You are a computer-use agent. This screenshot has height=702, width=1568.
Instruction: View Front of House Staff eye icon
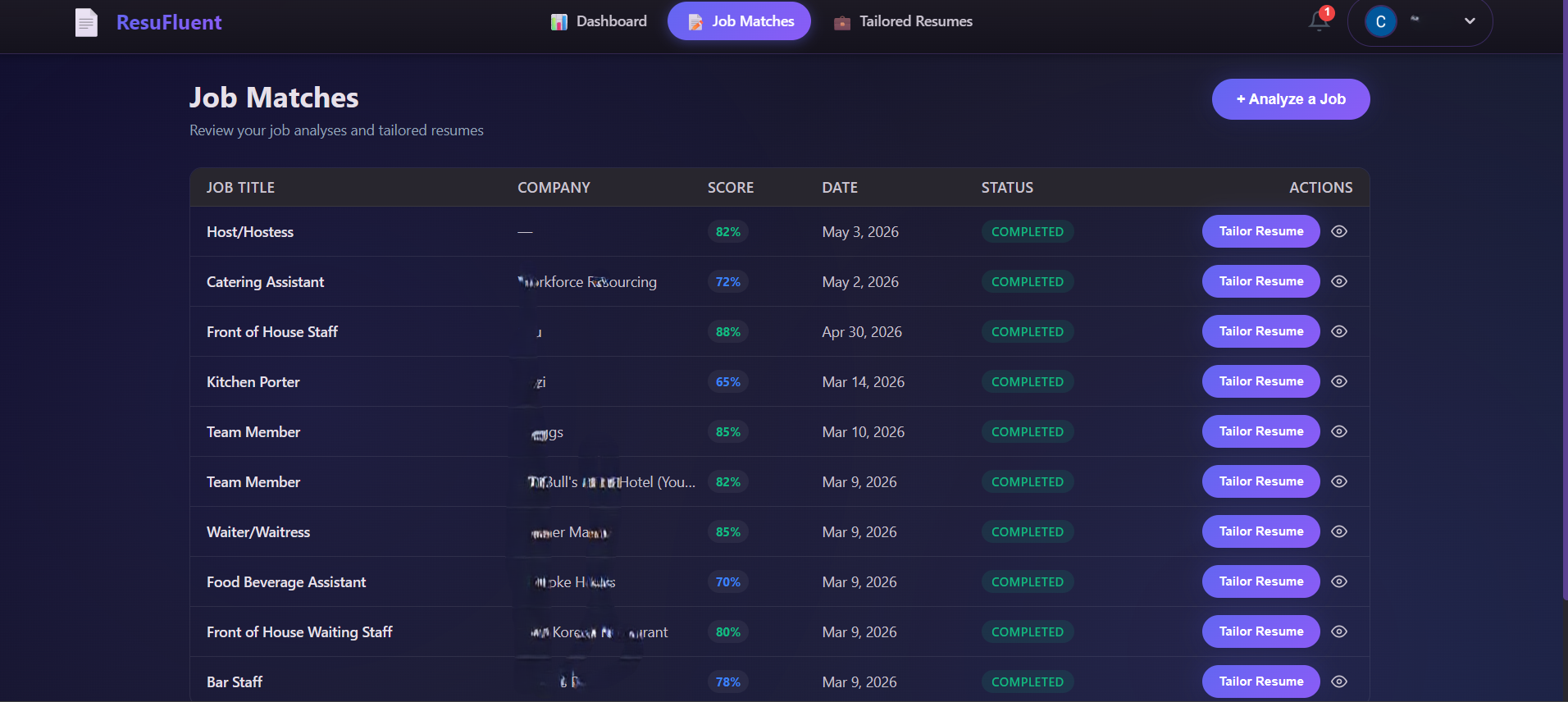pyautogui.click(x=1339, y=331)
